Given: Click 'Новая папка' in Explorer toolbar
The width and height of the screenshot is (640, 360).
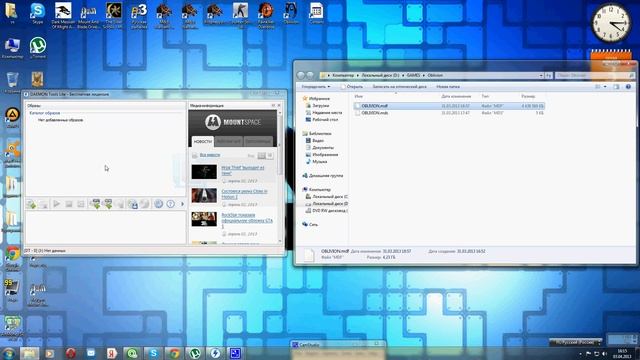Looking at the screenshot, I should click(448, 87).
